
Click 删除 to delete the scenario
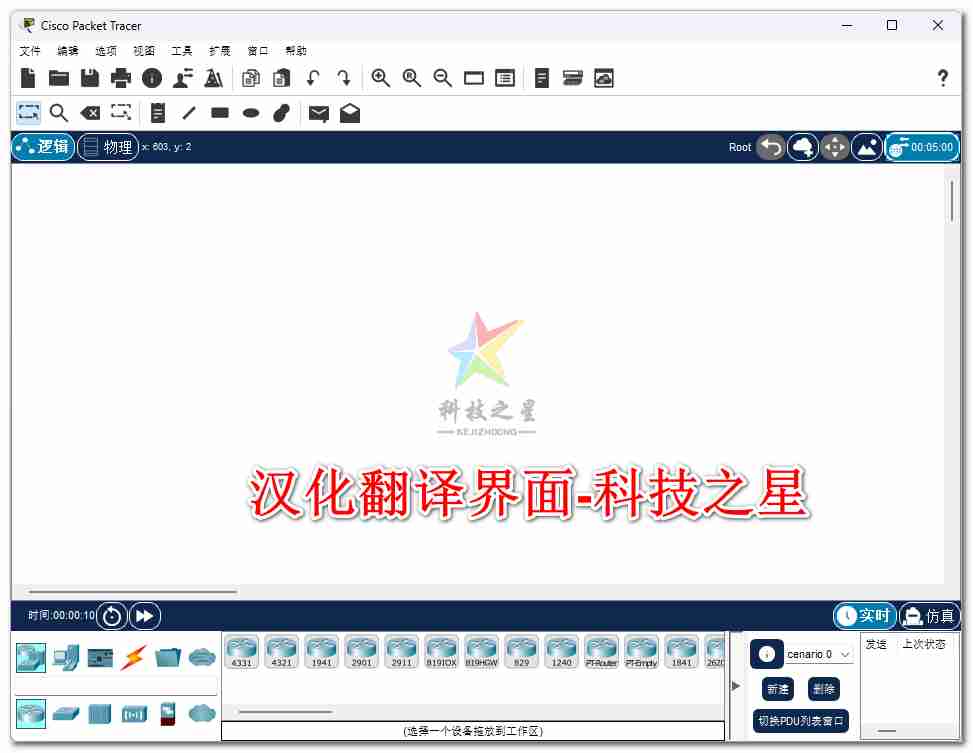(824, 689)
